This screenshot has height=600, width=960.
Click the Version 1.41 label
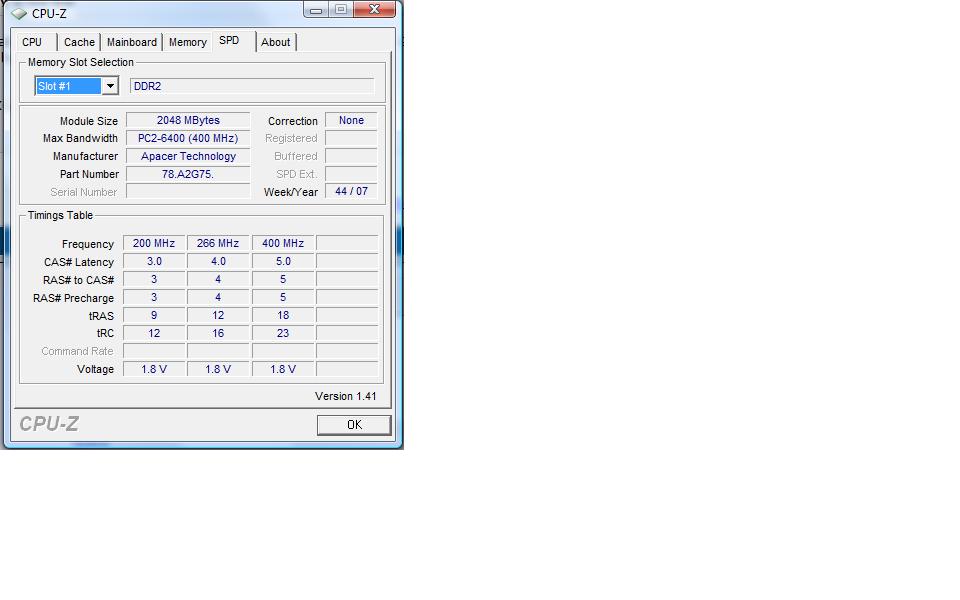[x=345, y=396]
